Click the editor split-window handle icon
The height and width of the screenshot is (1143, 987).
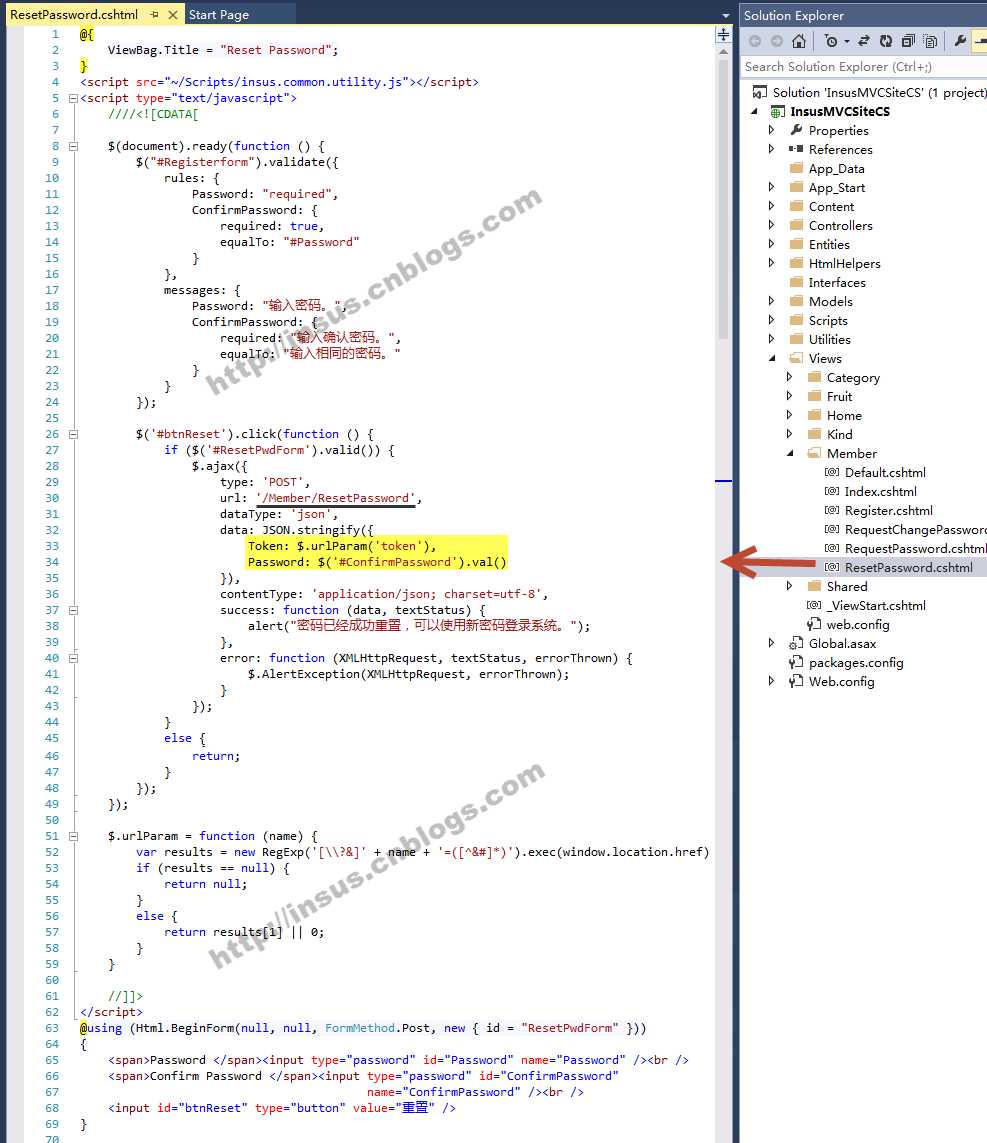[x=723, y=35]
